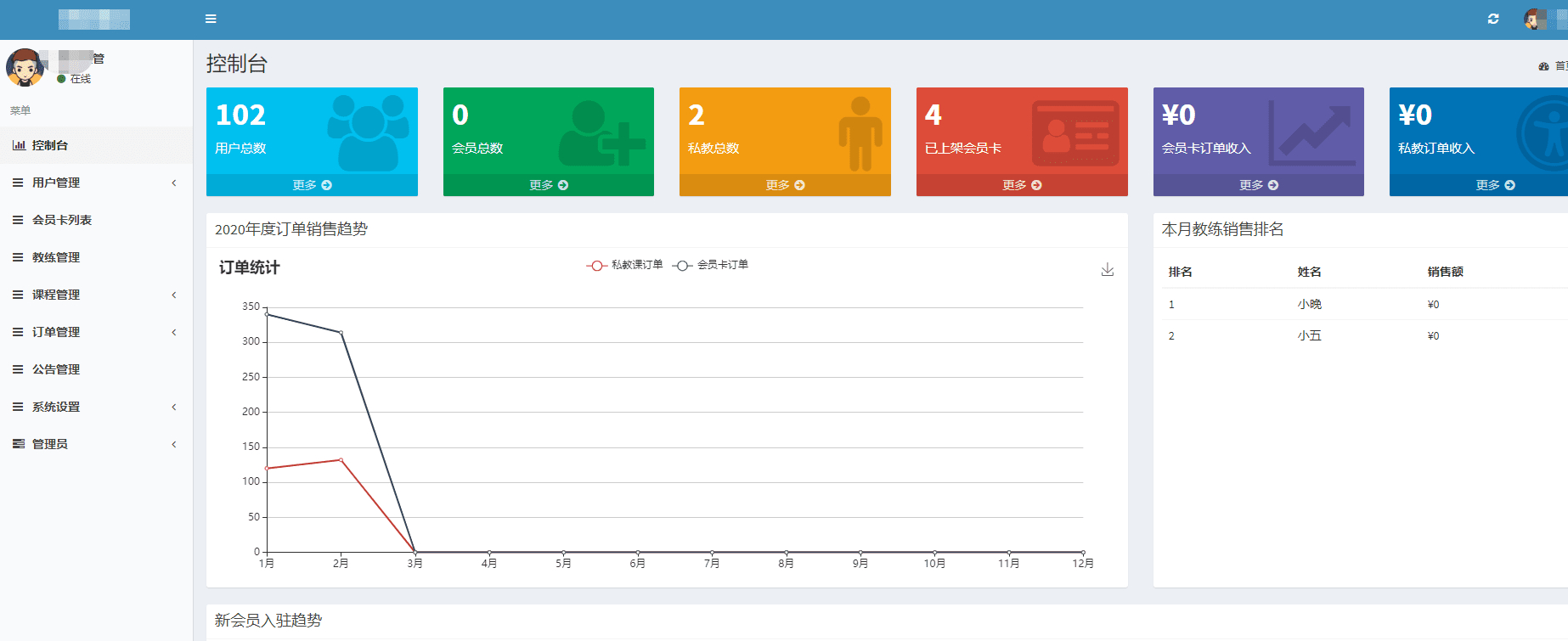1568x641 pixels.
Task: Click the users group icon on 用户总数 card
Action: pos(368,132)
